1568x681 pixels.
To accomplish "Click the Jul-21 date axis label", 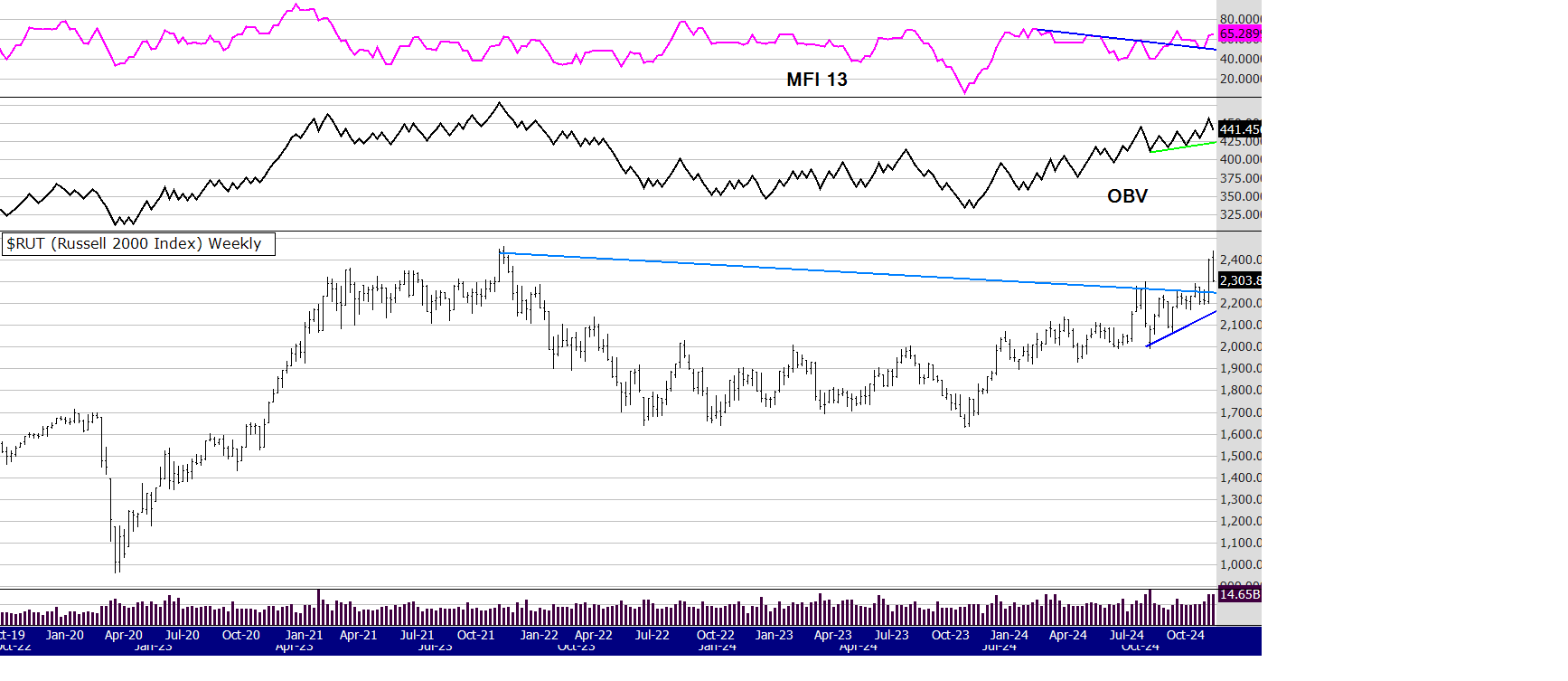I will point(418,635).
